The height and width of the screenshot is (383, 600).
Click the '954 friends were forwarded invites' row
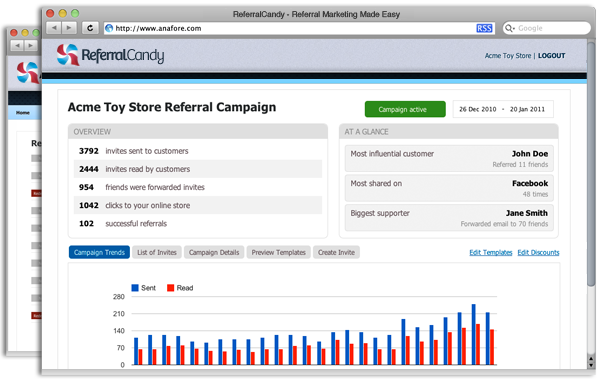coord(198,187)
